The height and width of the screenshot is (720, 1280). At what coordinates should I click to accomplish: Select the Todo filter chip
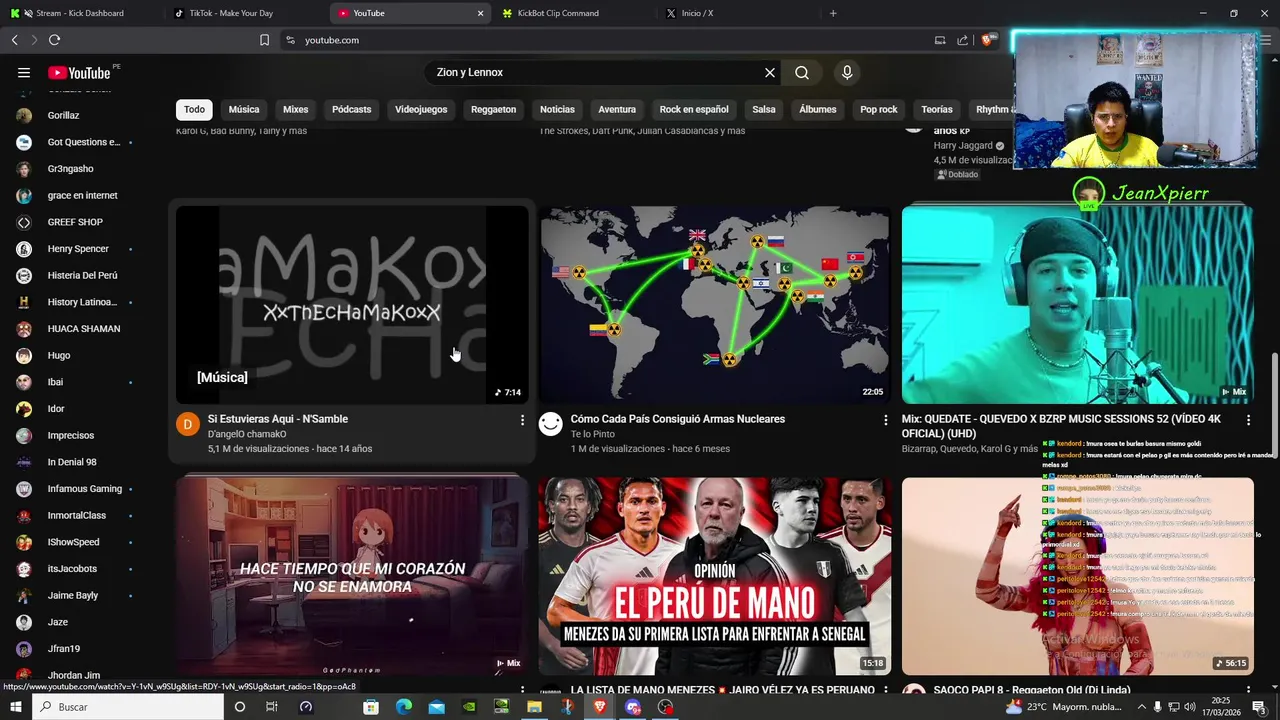[x=195, y=109]
